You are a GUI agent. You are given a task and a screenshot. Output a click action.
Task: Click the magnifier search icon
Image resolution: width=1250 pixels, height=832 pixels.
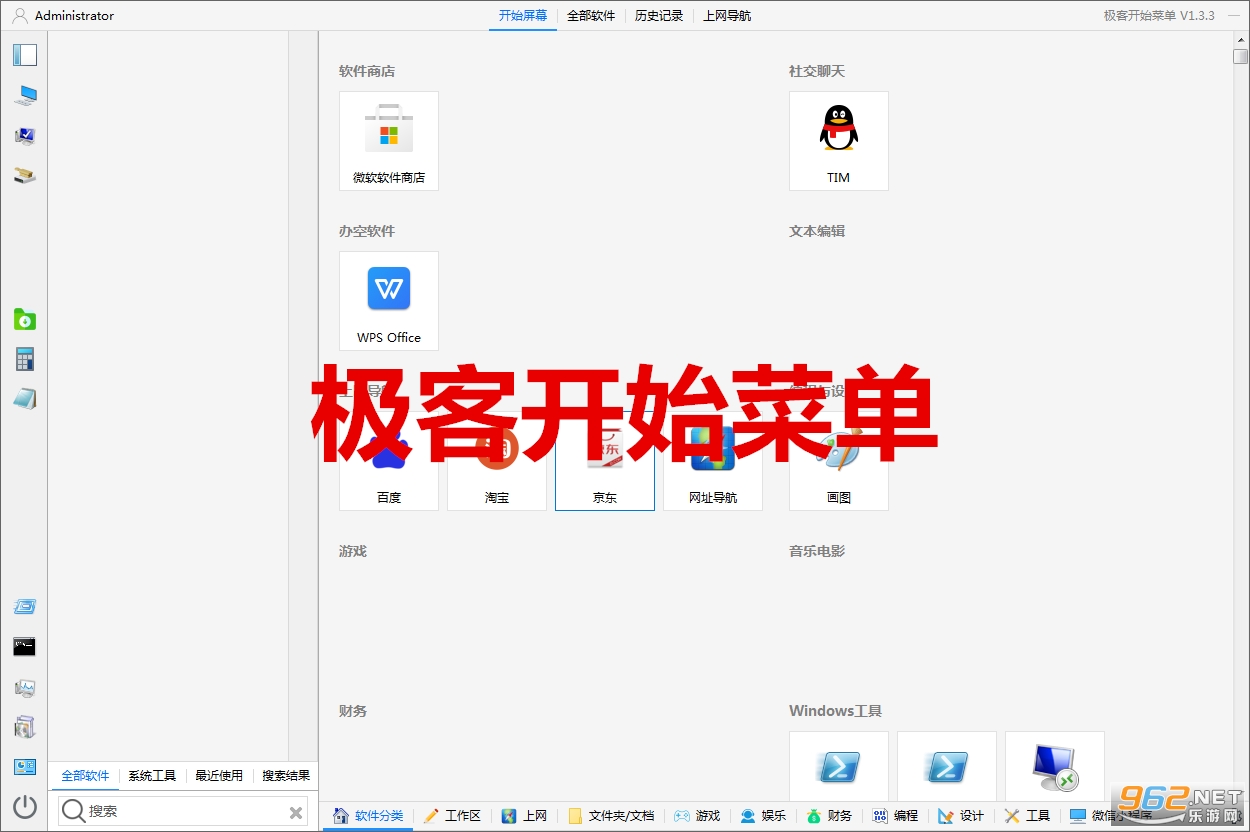click(74, 811)
